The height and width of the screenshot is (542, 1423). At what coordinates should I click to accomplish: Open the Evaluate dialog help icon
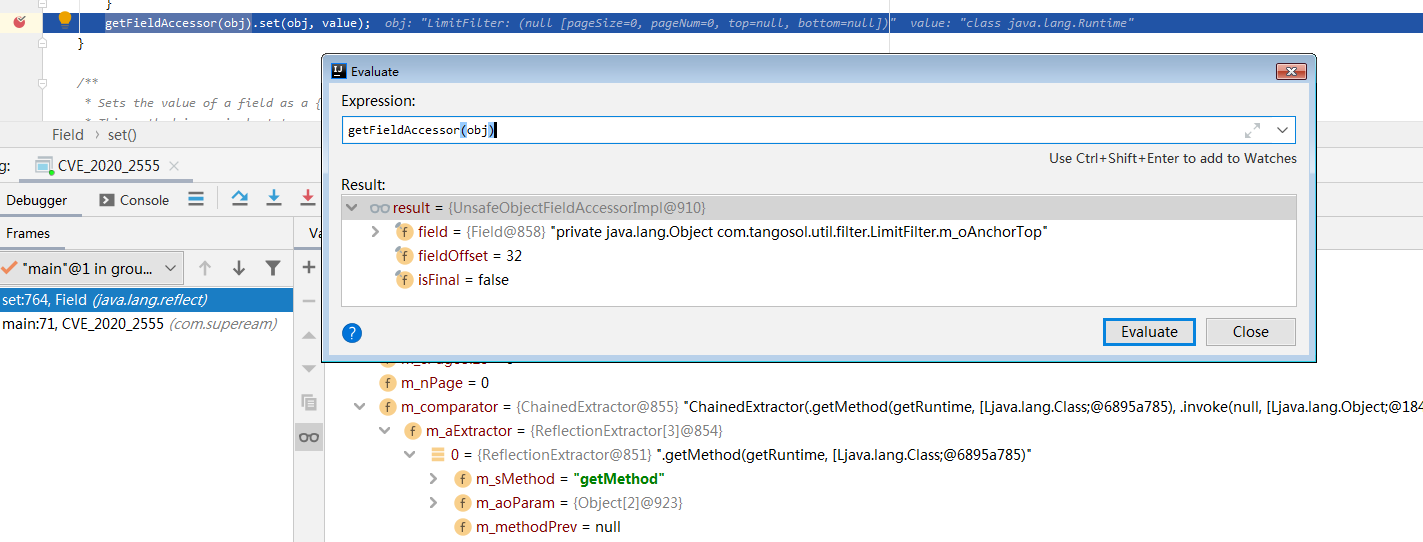coord(352,333)
